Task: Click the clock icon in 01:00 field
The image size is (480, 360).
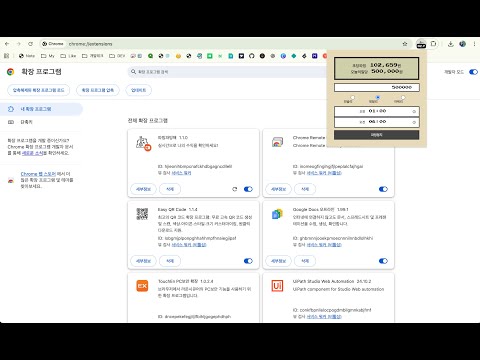Action: click(x=414, y=111)
